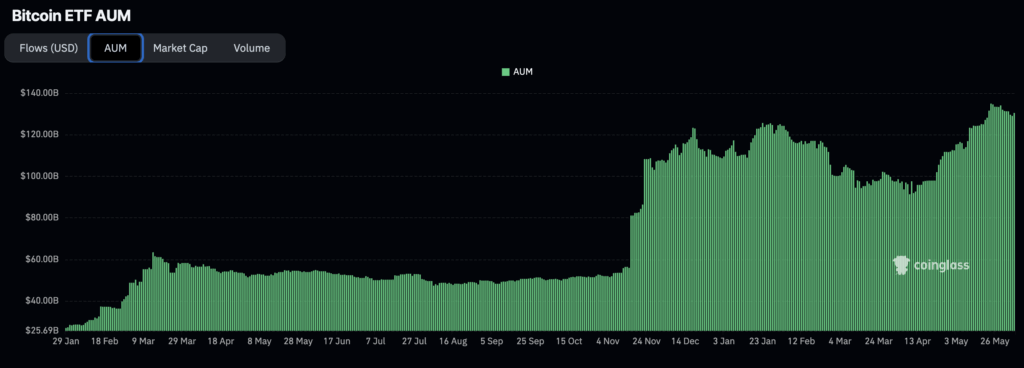This screenshot has height=368, width=1024.
Task: Toggle the green AUM legend swatch
Action: 505,72
